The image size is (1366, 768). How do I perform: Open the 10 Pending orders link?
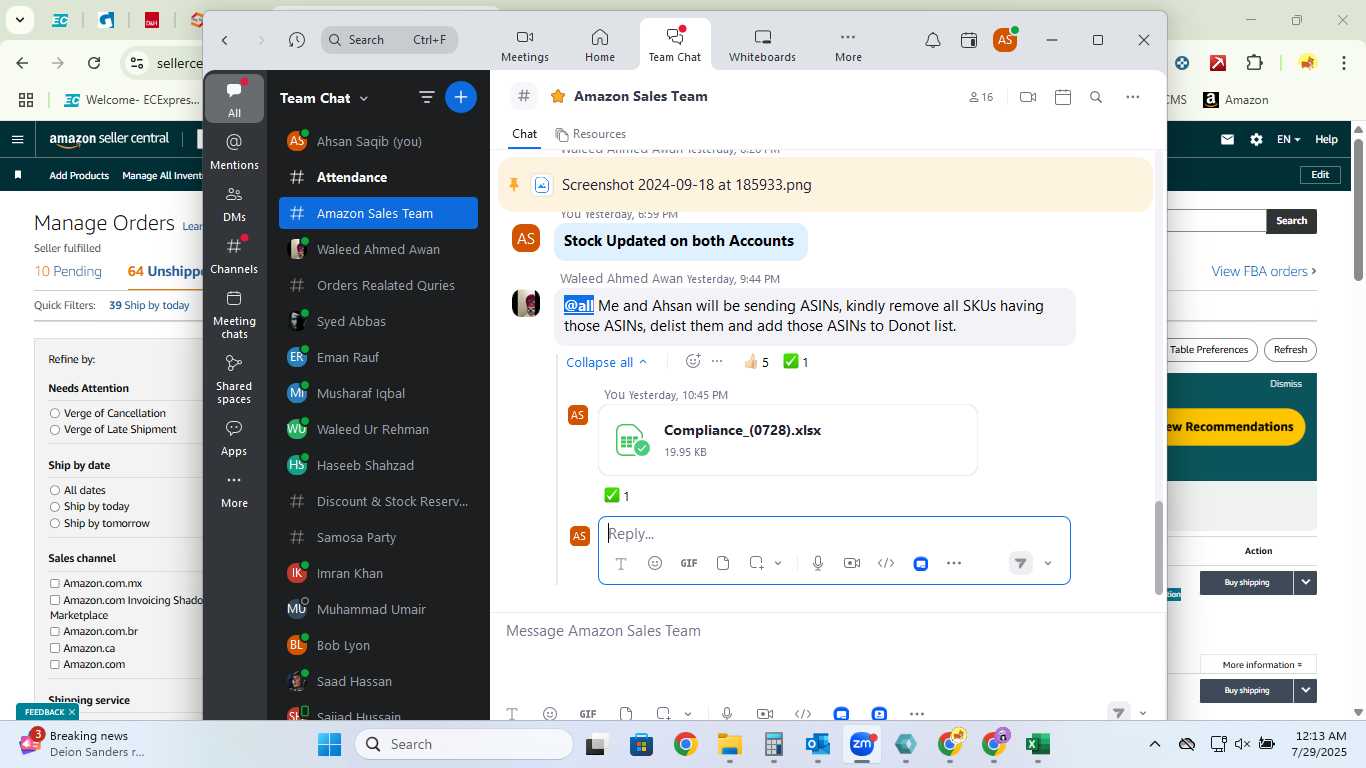[68, 271]
